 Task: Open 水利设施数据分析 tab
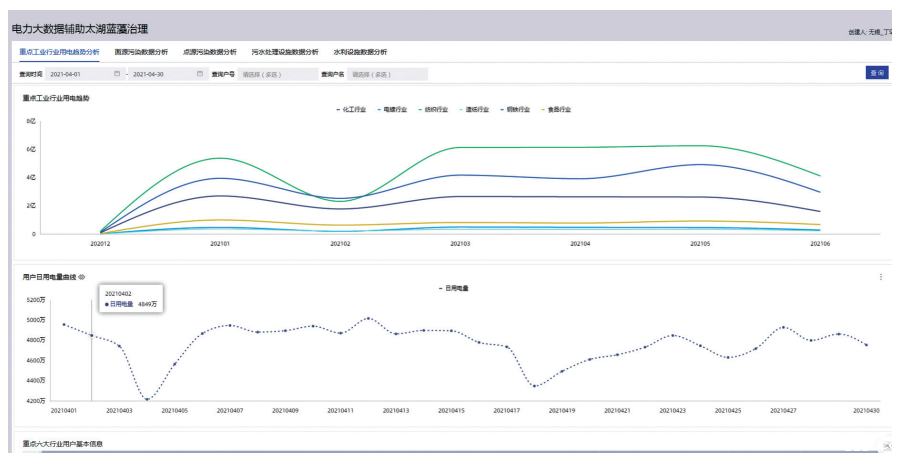coord(360,52)
